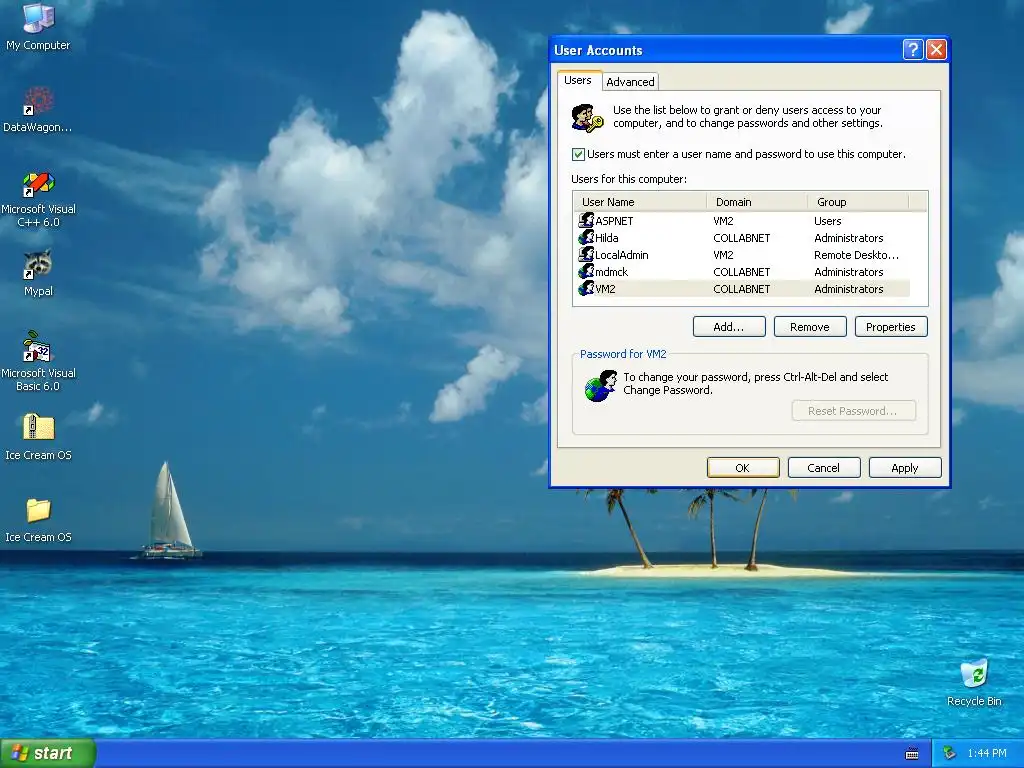Open the Start menu

pos(48,754)
